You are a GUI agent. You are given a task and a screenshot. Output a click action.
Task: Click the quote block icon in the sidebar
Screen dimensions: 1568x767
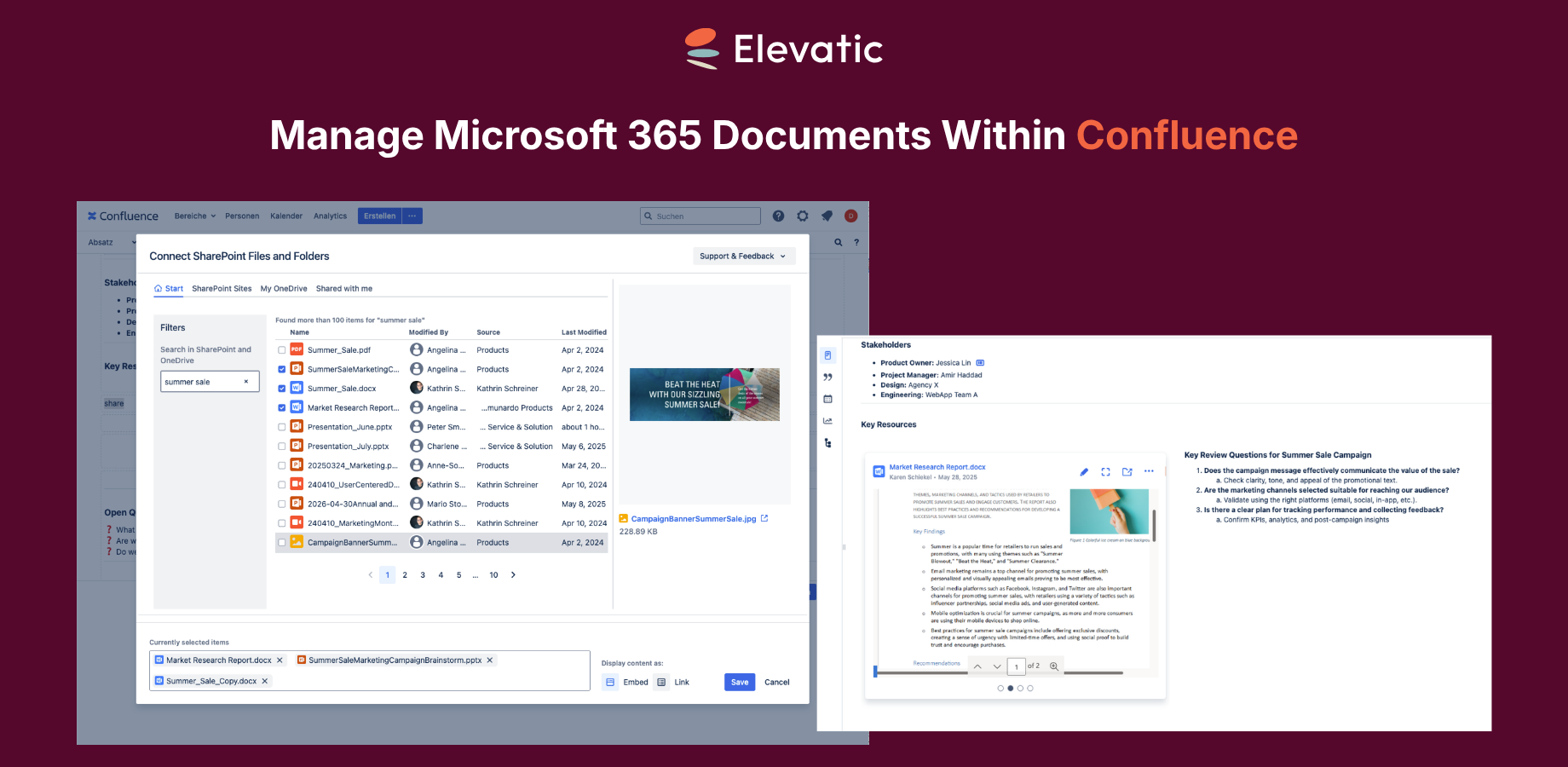tap(827, 376)
